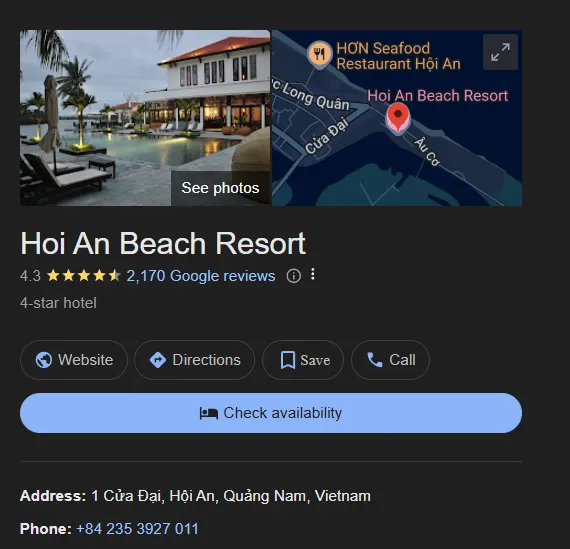This screenshot has height=549, width=570.
Task: Click the red Hoi An Beach Resort map pin
Action: click(x=398, y=118)
